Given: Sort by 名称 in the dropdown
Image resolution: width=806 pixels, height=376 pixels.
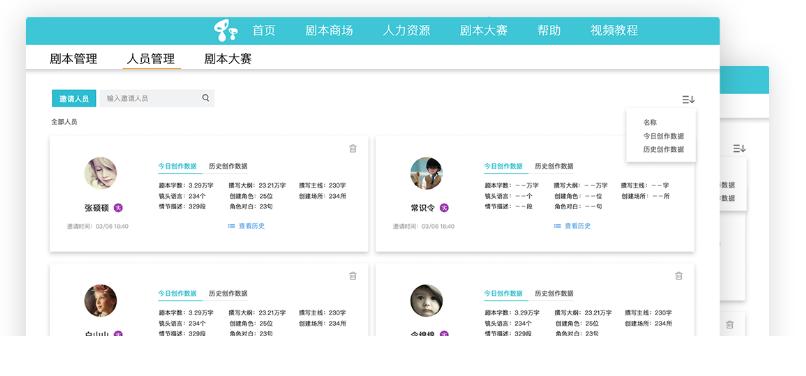Looking at the screenshot, I should click(x=650, y=122).
